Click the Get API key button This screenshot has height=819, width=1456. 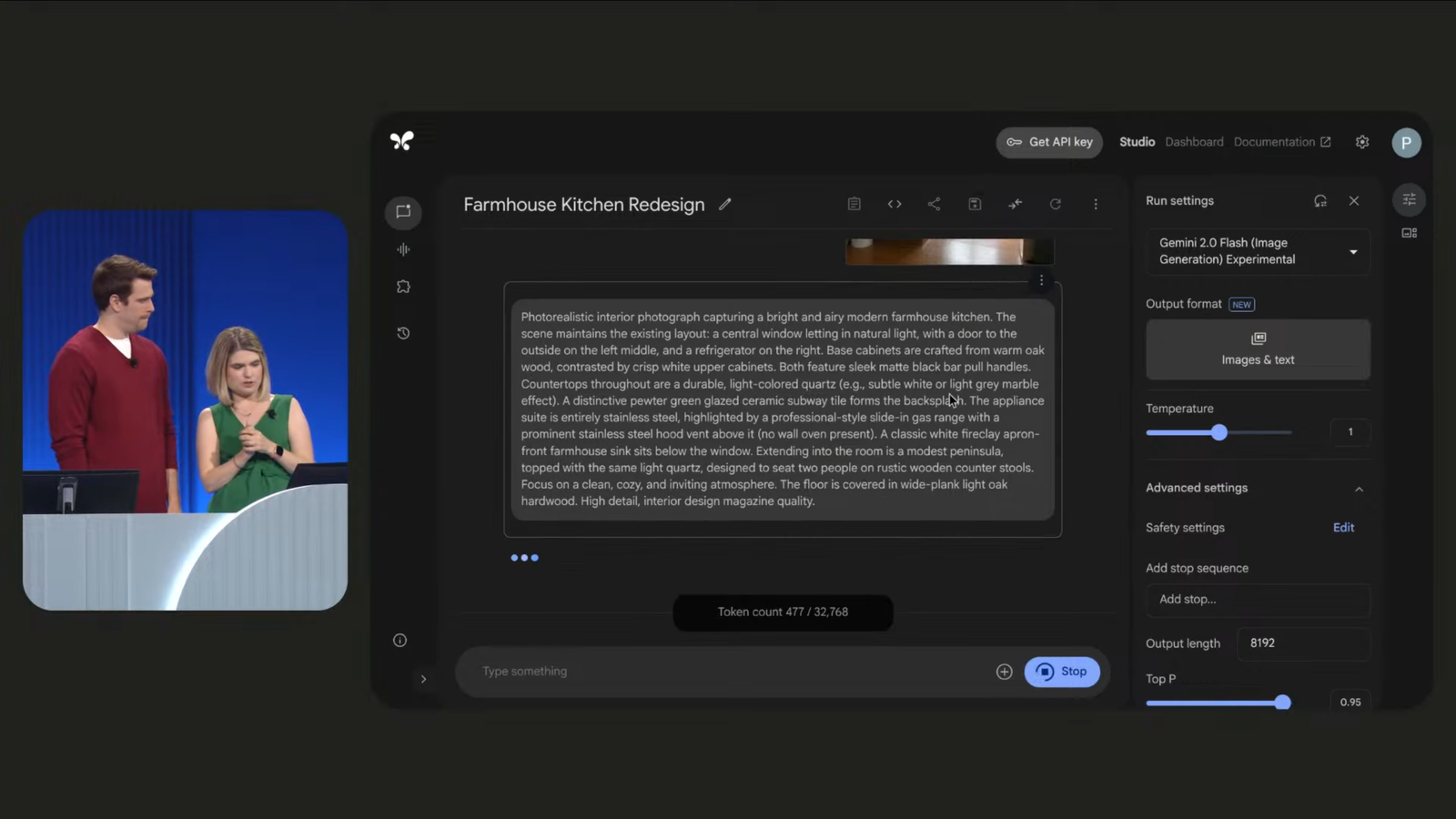[x=1049, y=142]
